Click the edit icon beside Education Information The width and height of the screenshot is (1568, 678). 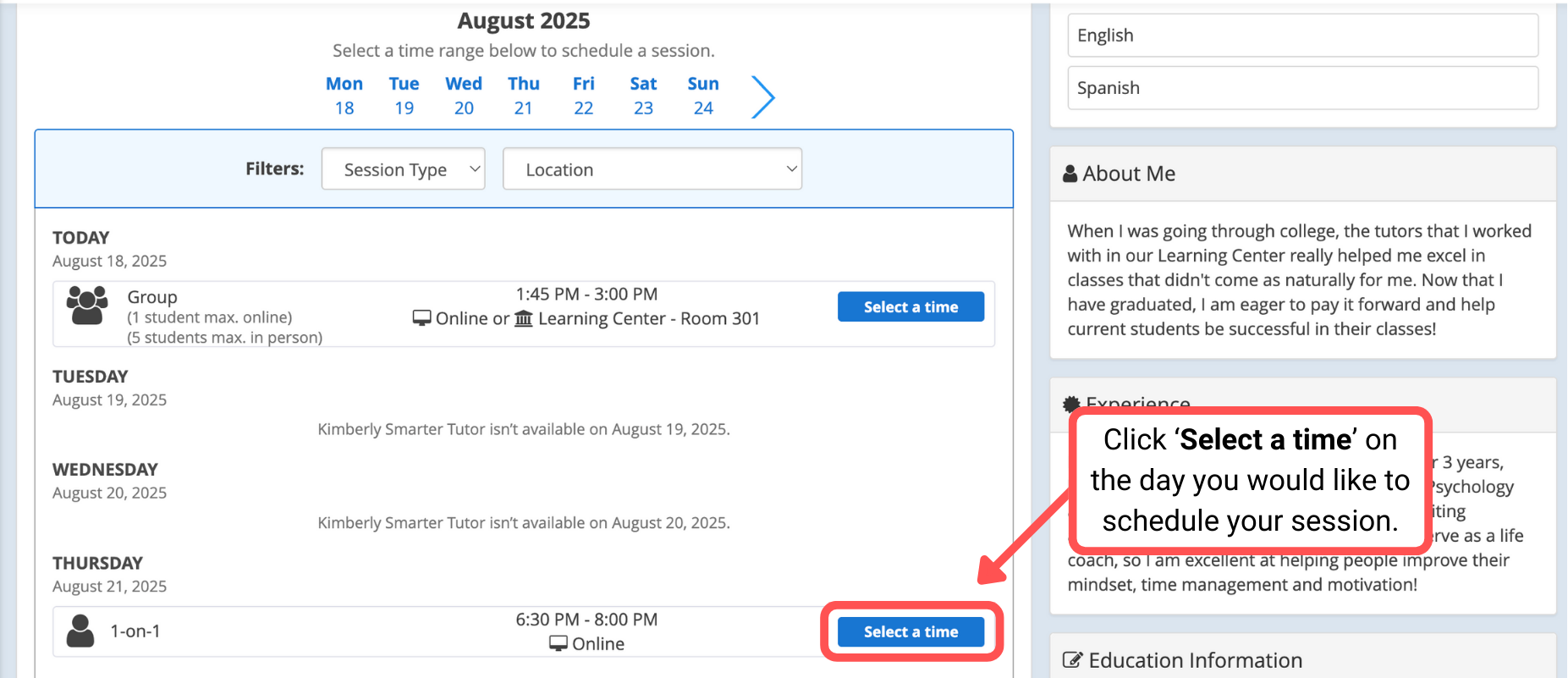tap(1071, 659)
